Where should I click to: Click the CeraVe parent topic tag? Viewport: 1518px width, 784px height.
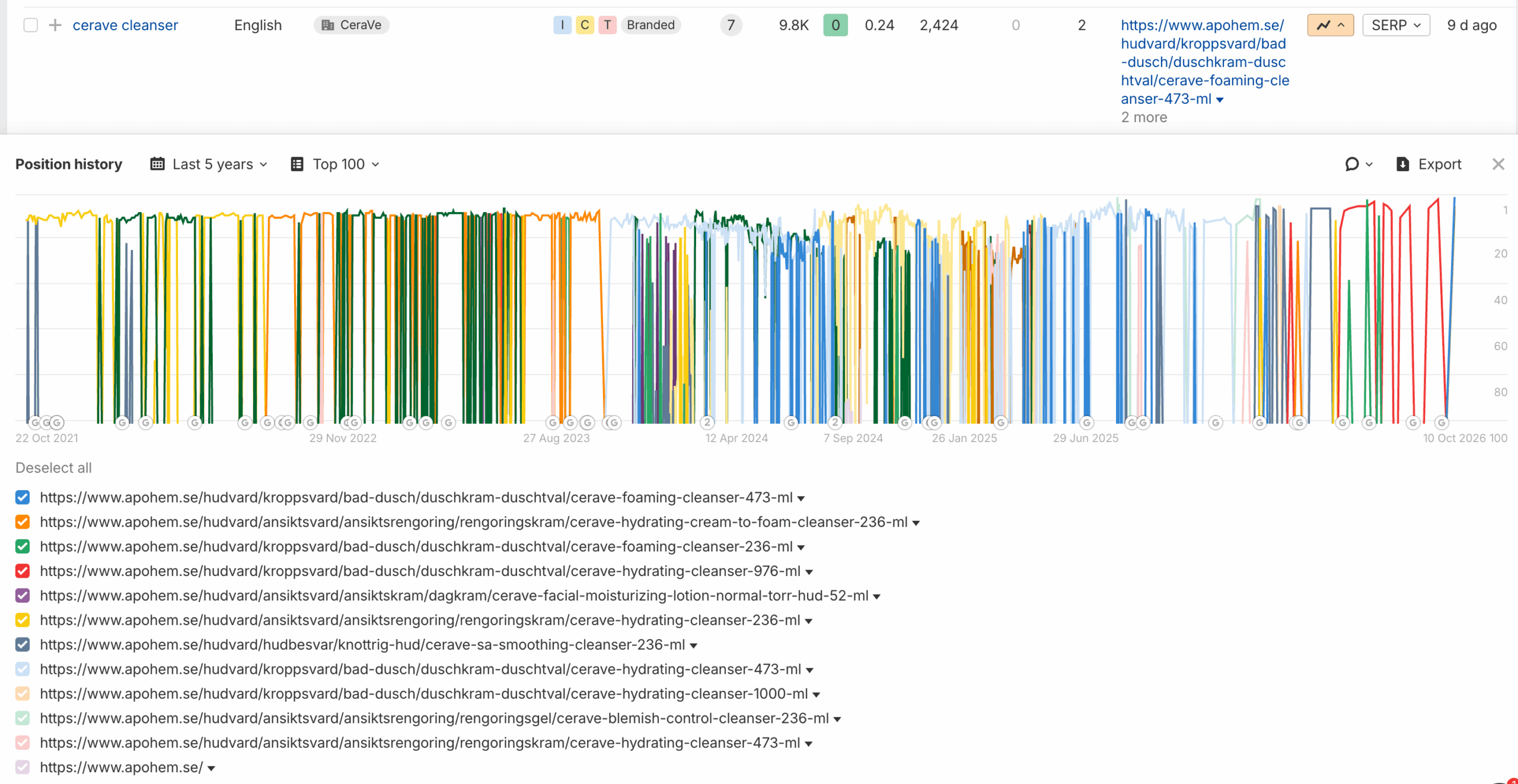(x=352, y=25)
